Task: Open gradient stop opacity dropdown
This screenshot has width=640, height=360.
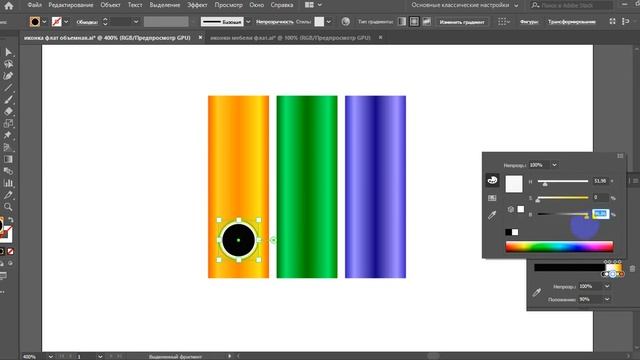Action: click(607, 286)
